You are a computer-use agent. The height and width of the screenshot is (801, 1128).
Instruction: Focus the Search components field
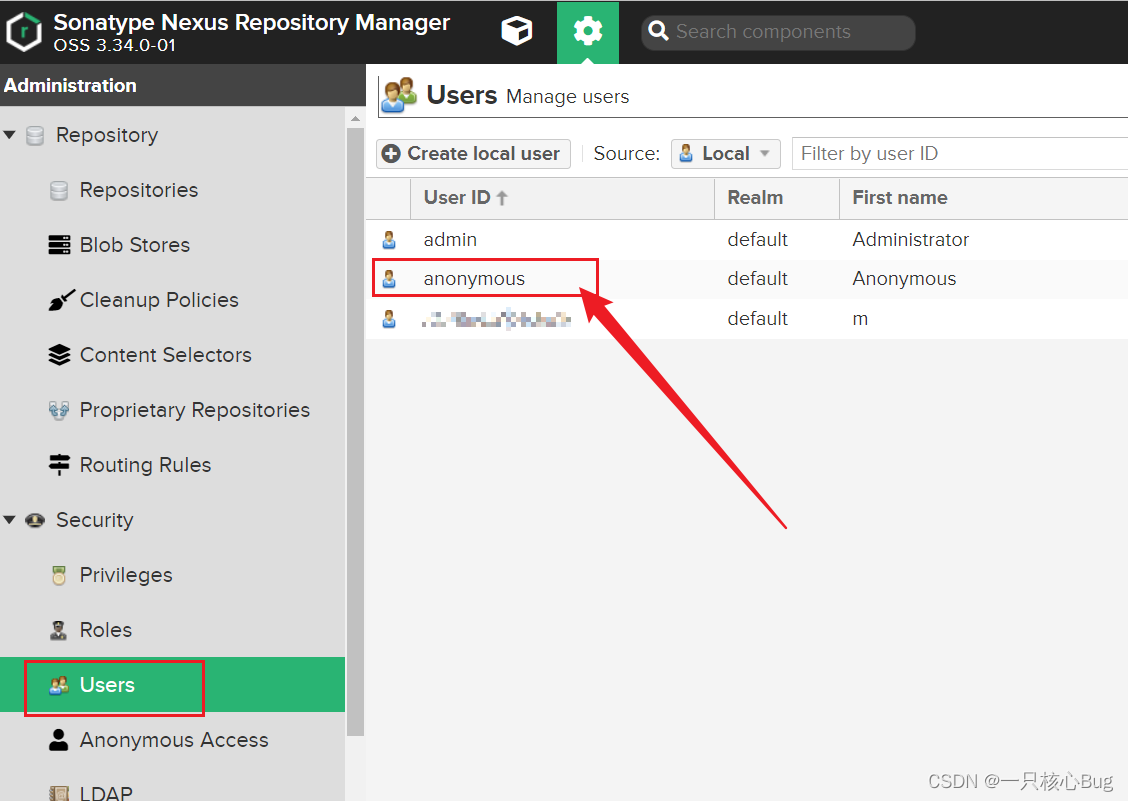coord(778,32)
